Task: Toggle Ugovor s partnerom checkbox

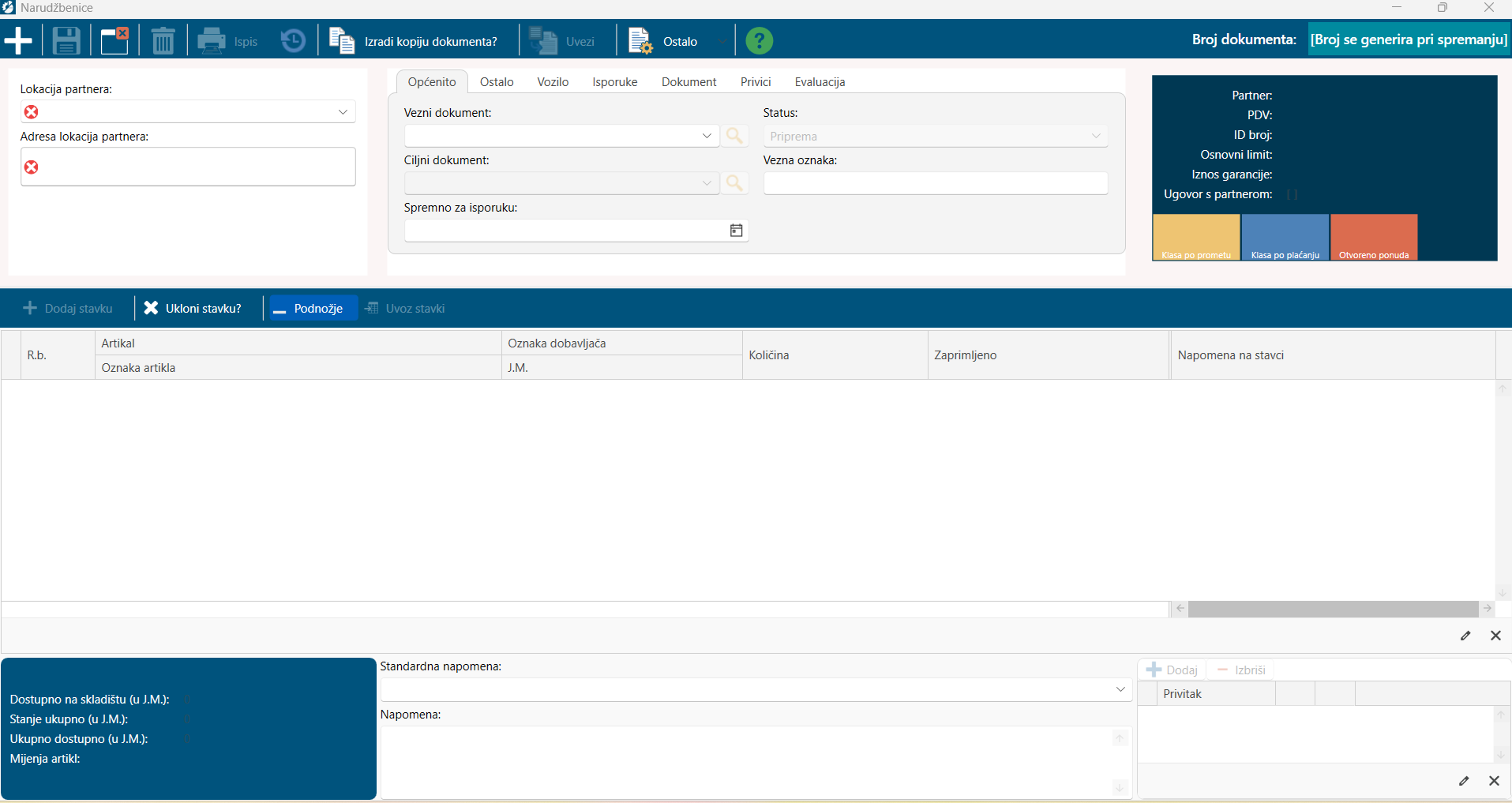Action: [1292, 194]
